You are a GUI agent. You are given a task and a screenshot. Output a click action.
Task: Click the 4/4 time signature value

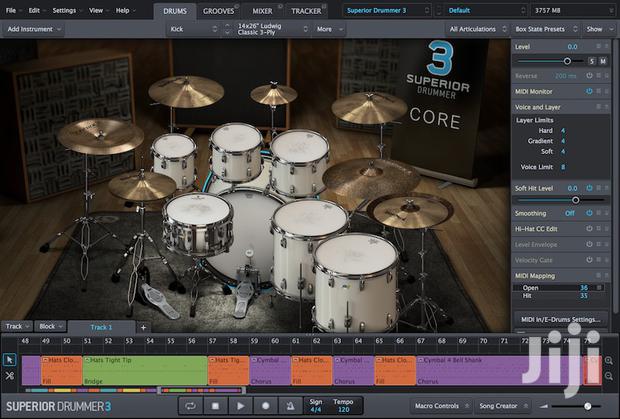(x=316, y=410)
